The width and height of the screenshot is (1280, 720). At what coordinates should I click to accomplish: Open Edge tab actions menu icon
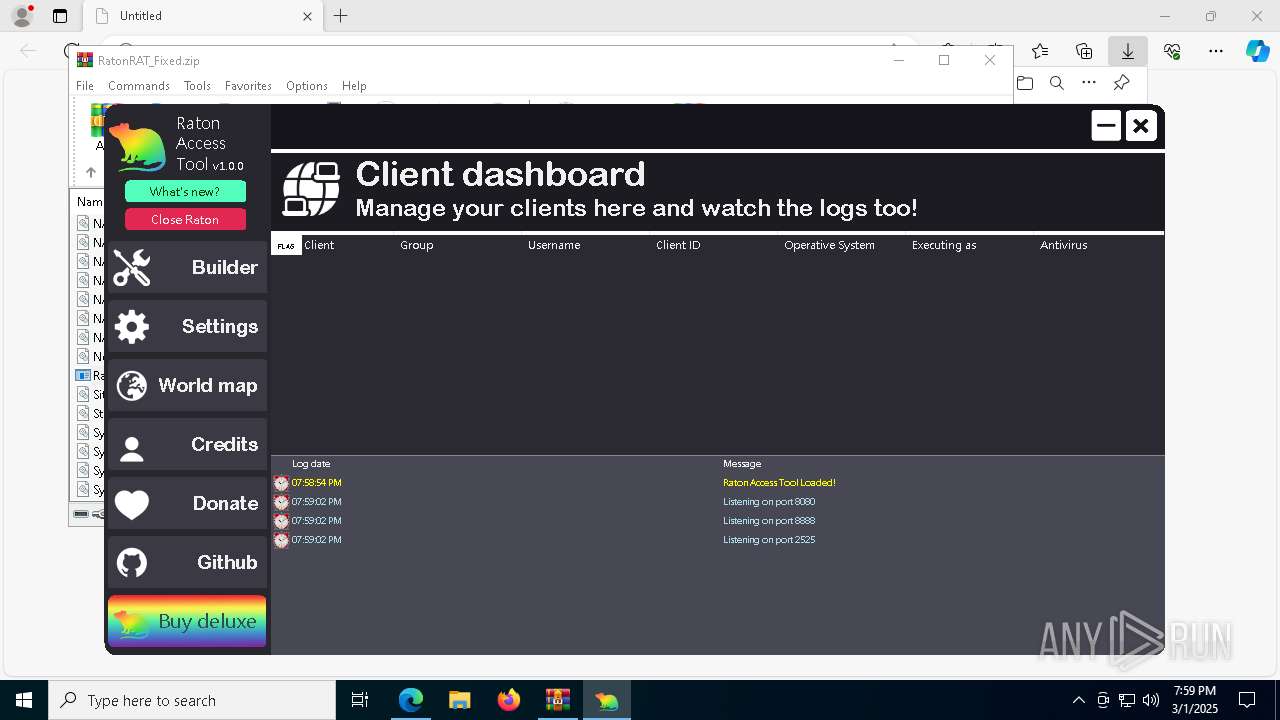click(60, 16)
